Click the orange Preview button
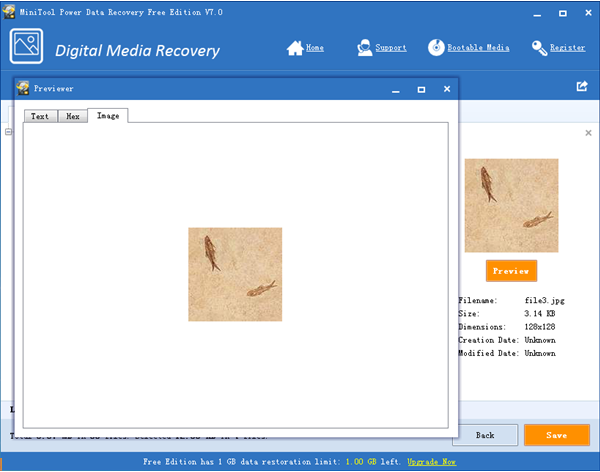 pyautogui.click(x=511, y=271)
